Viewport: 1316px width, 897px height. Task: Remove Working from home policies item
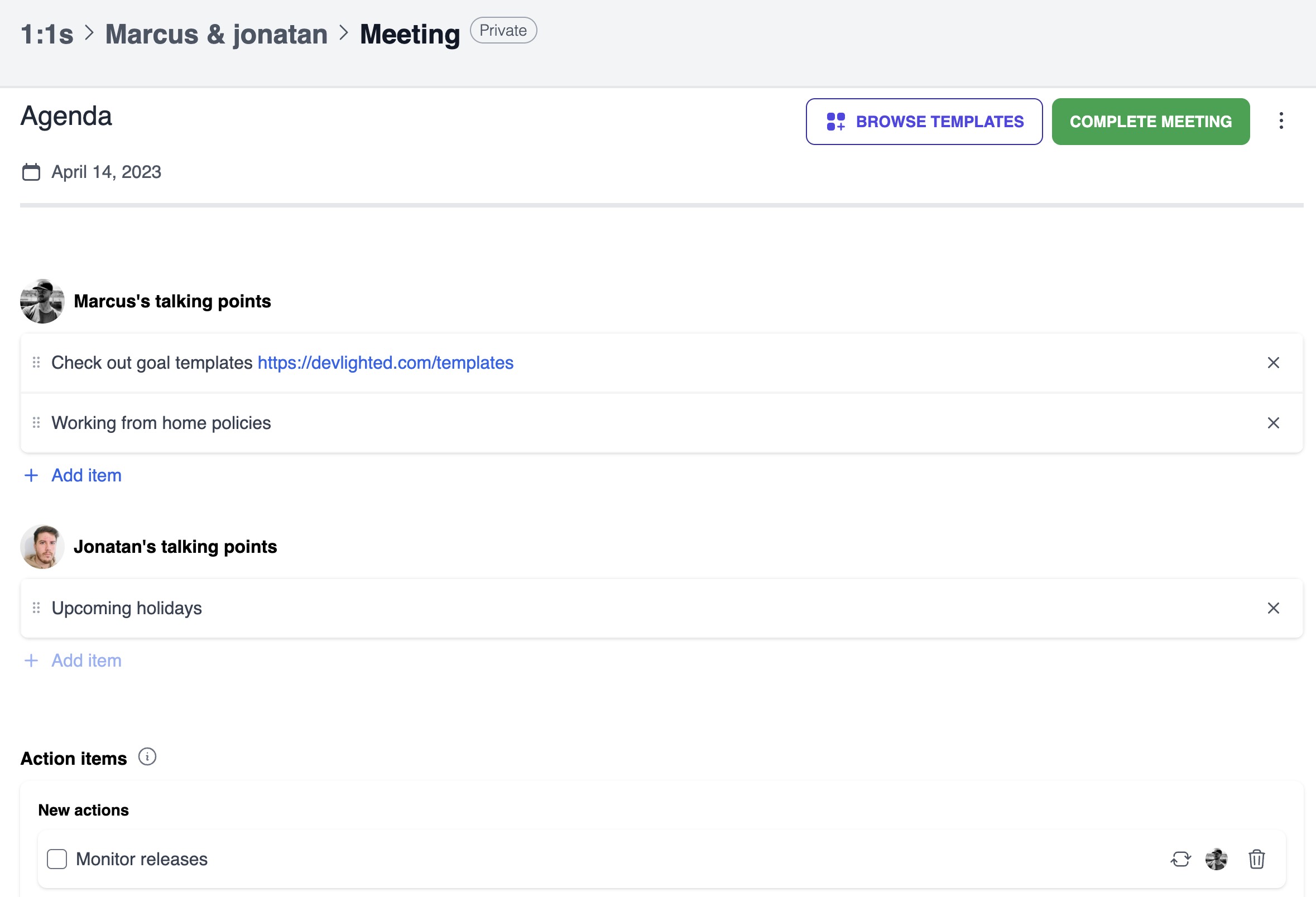[1273, 423]
